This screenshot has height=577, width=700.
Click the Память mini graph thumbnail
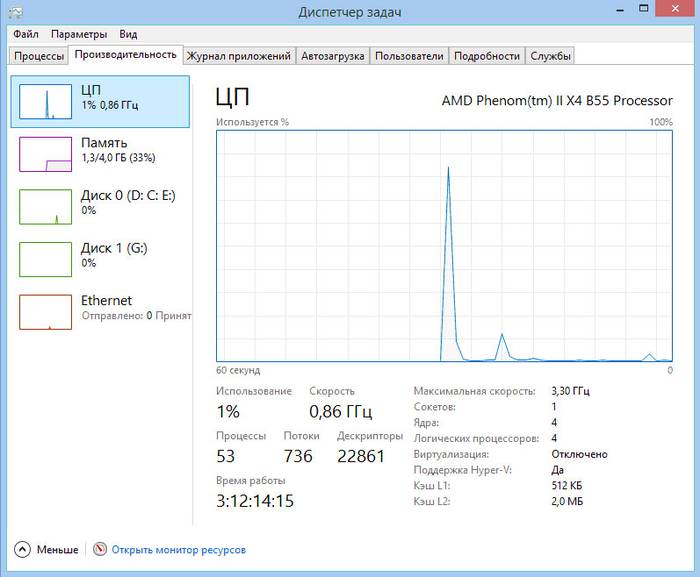pyautogui.click(x=46, y=154)
